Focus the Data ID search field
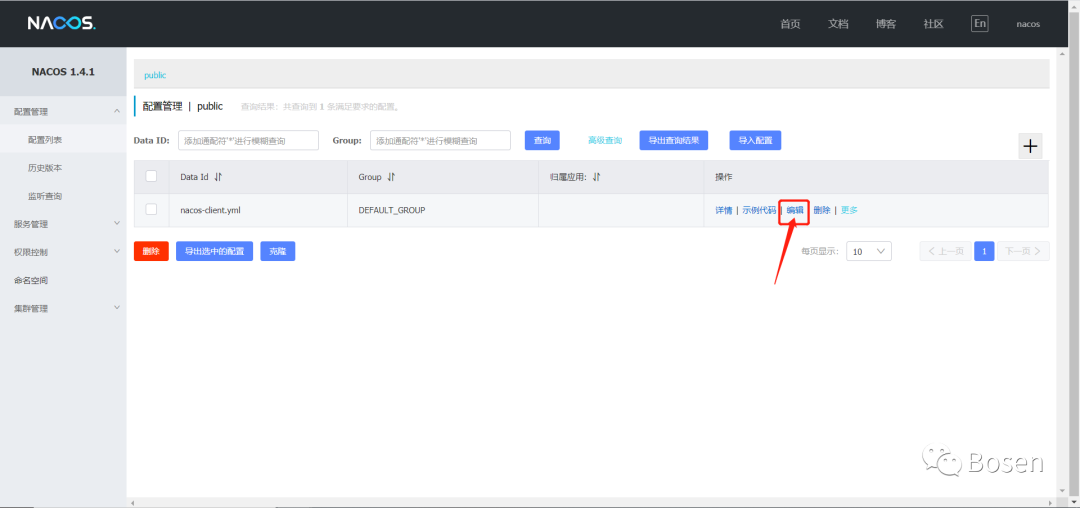Viewport: 1080px width, 508px height. click(249, 140)
